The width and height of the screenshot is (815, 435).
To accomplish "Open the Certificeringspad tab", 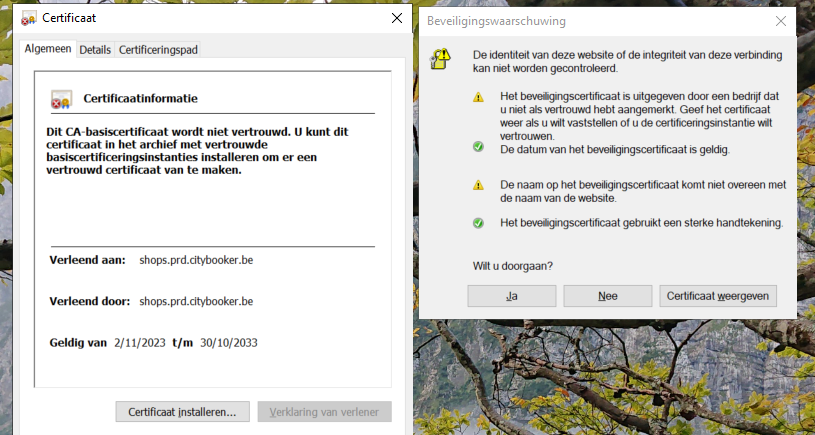I will pyautogui.click(x=164, y=49).
